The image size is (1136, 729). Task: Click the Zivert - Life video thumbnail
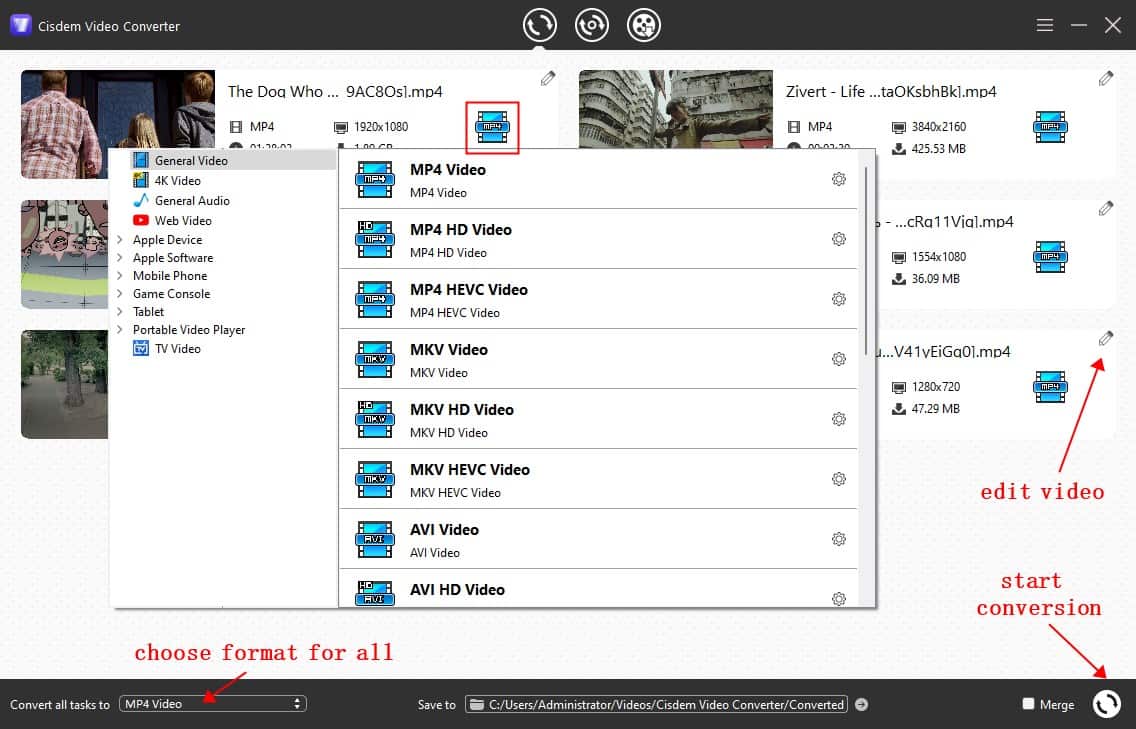click(x=676, y=109)
